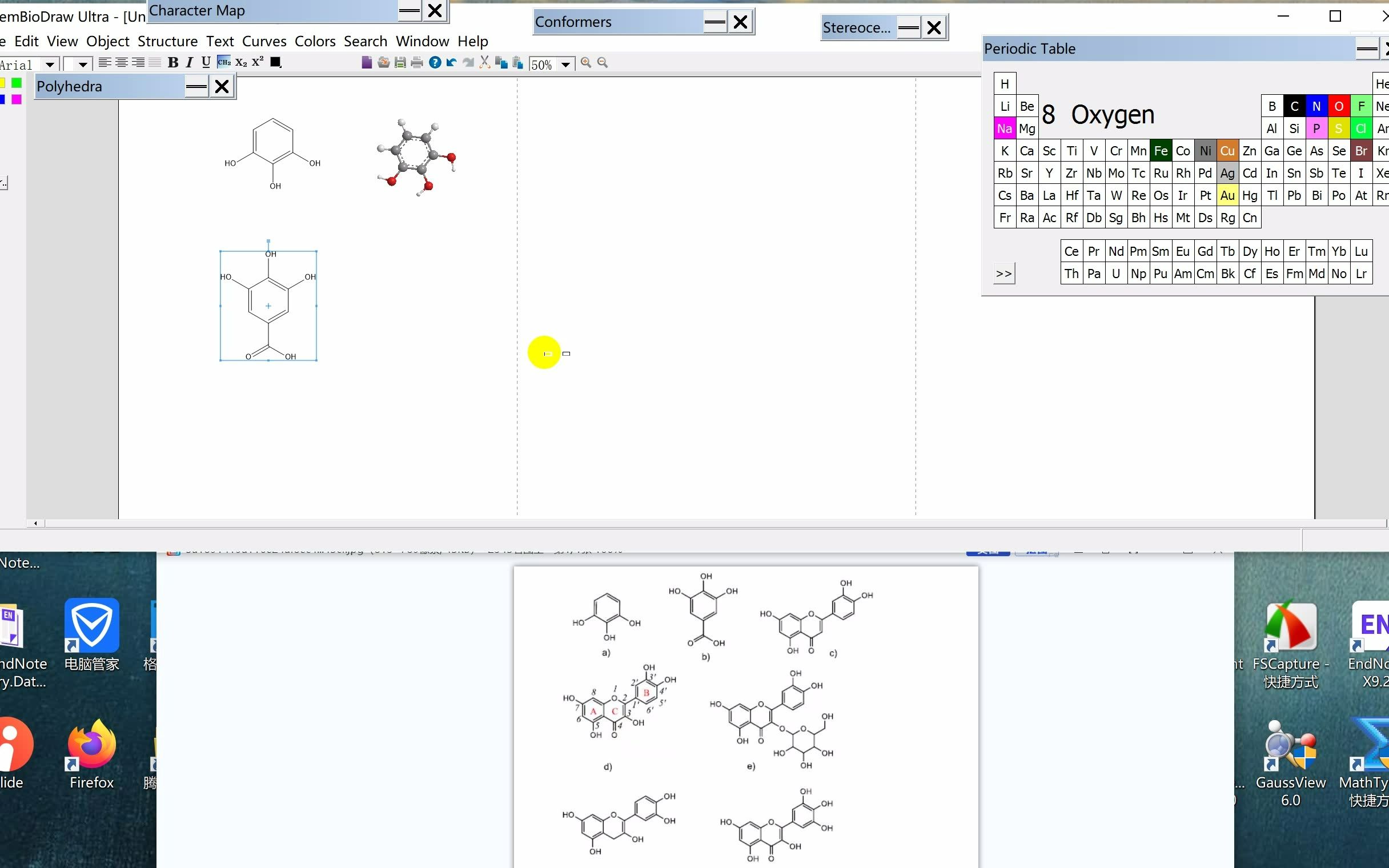Open the Structure menu
Image resolution: width=1389 pixels, height=868 pixels.
tap(167, 41)
